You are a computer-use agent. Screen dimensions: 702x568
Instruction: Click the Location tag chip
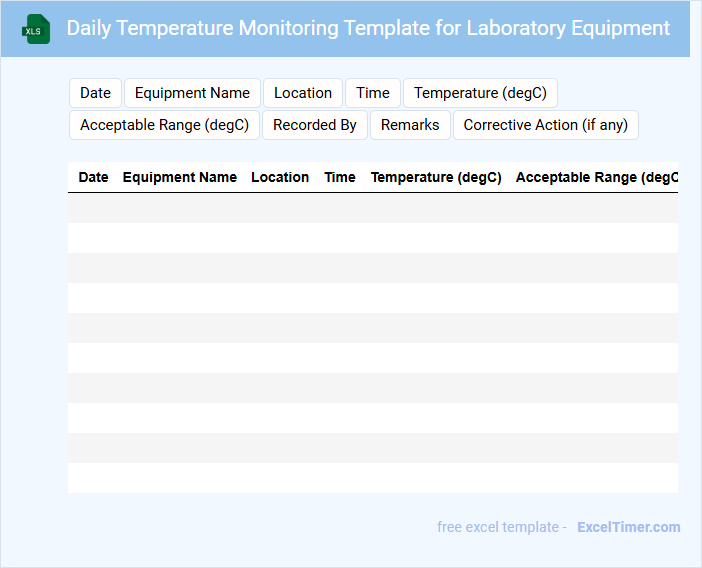tap(302, 93)
